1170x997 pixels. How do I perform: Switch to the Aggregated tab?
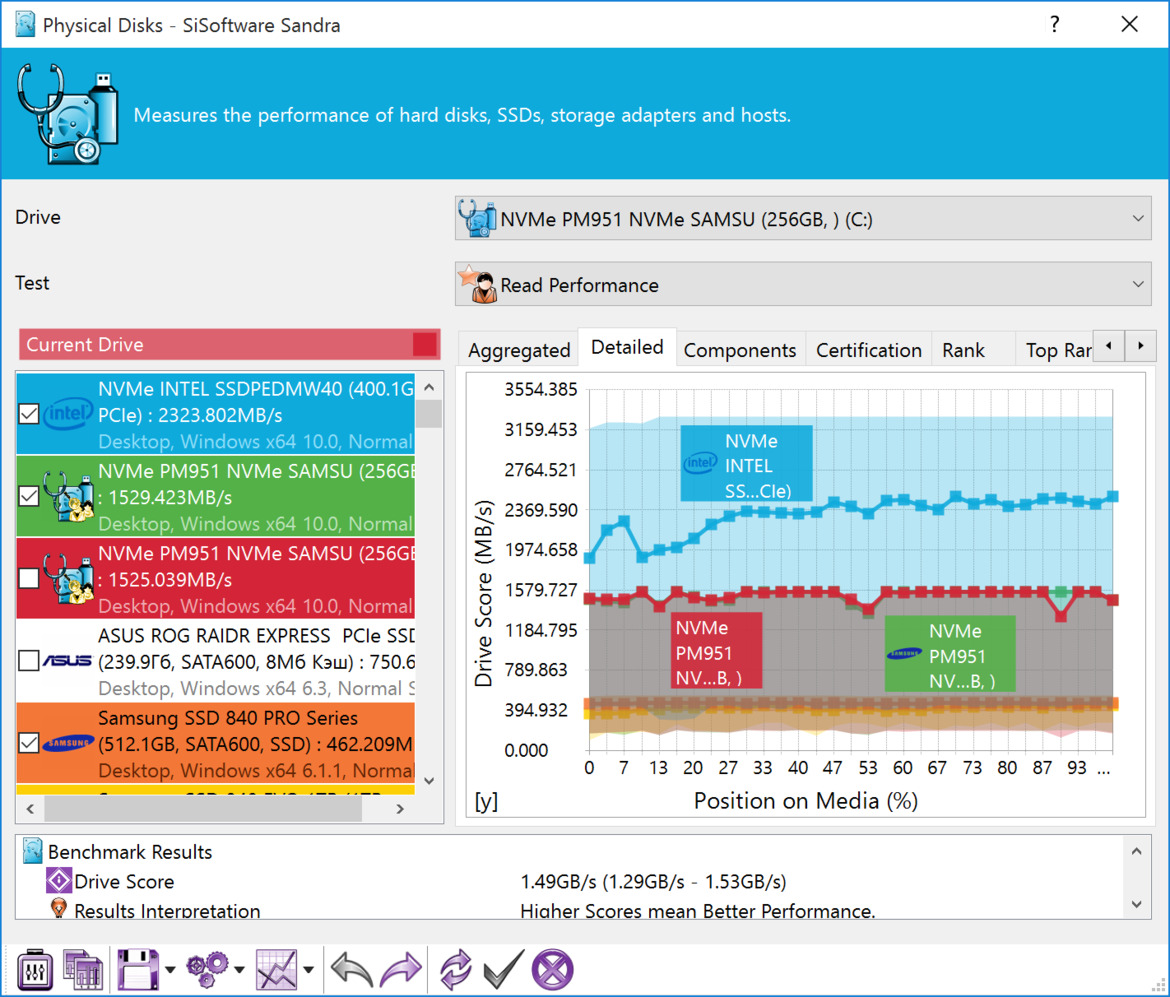[x=519, y=350]
